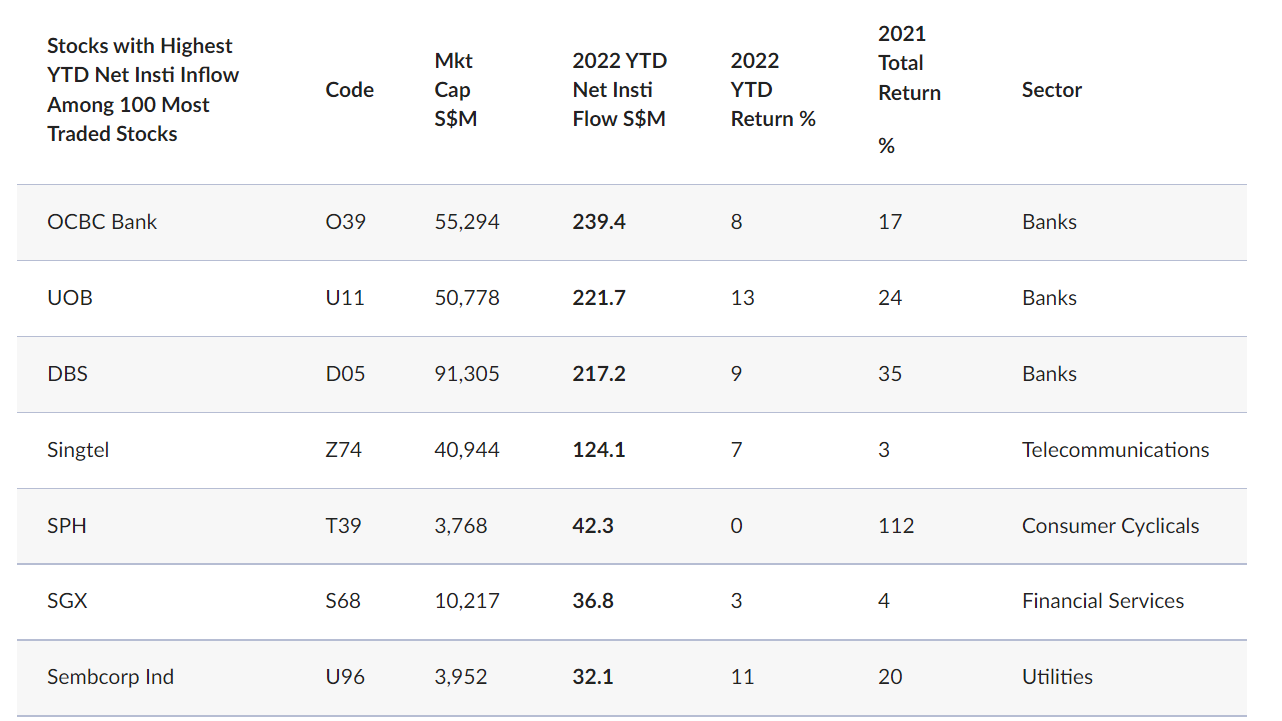Click the DBS stock name cell
The height and width of the screenshot is (721, 1282).
click(67, 374)
